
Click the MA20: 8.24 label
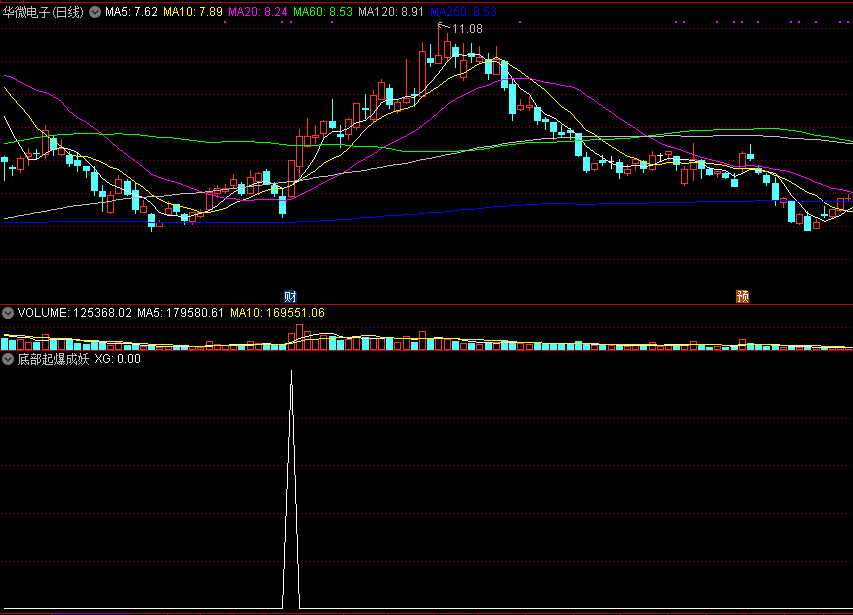point(258,12)
